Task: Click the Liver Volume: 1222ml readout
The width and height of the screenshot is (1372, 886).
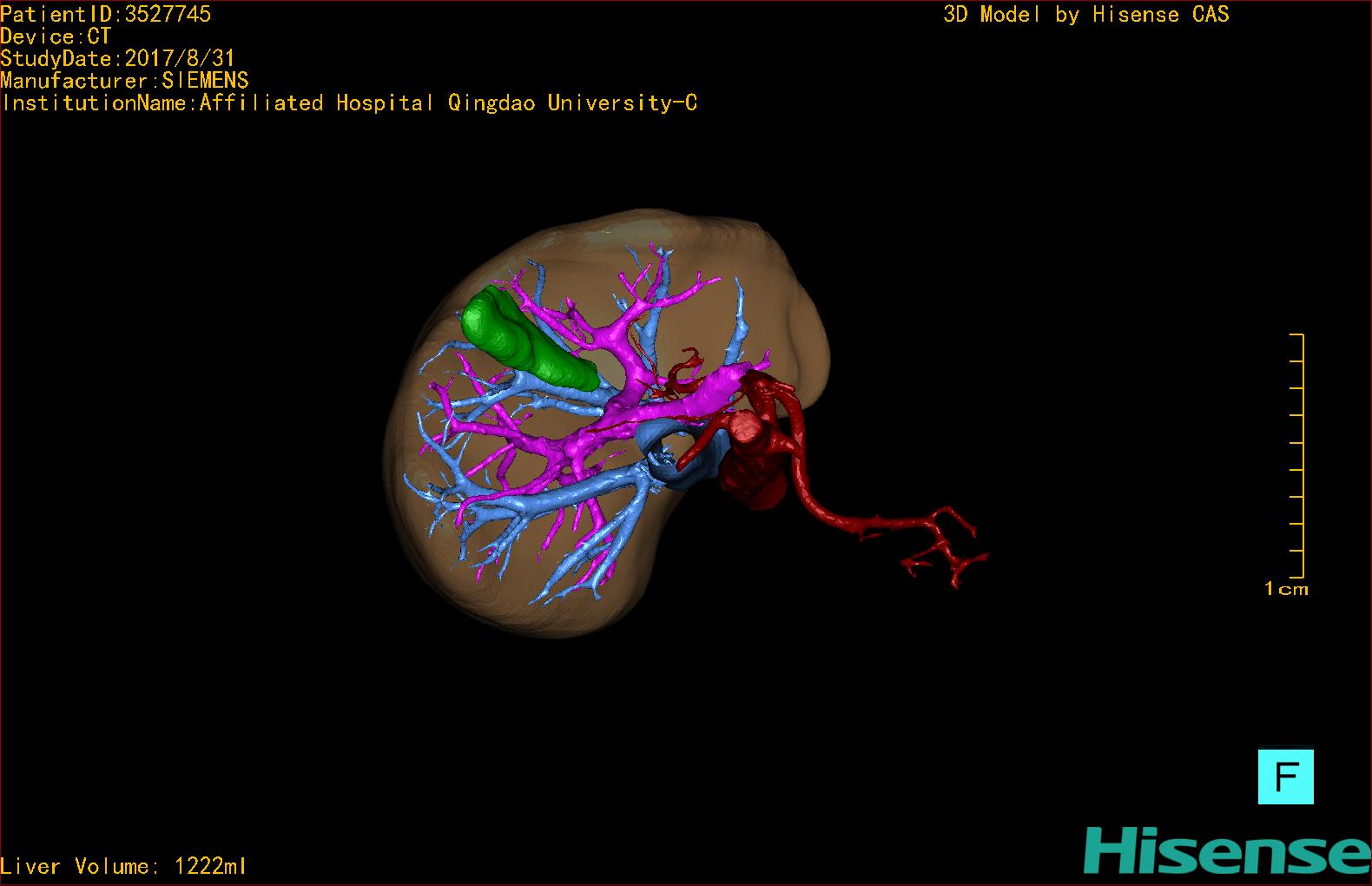Action: (124, 866)
